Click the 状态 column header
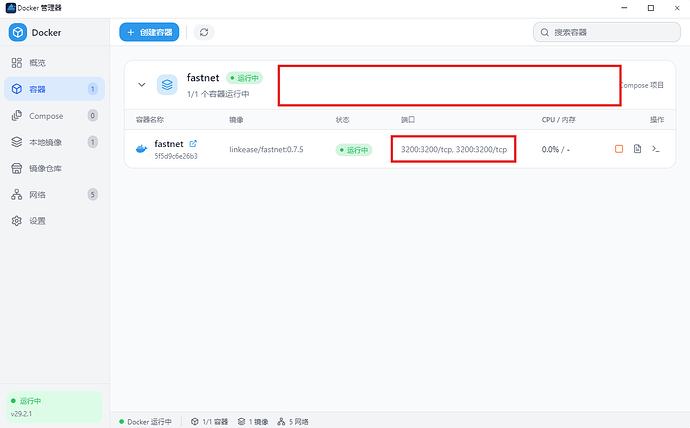The width and height of the screenshot is (690, 428). 342,120
